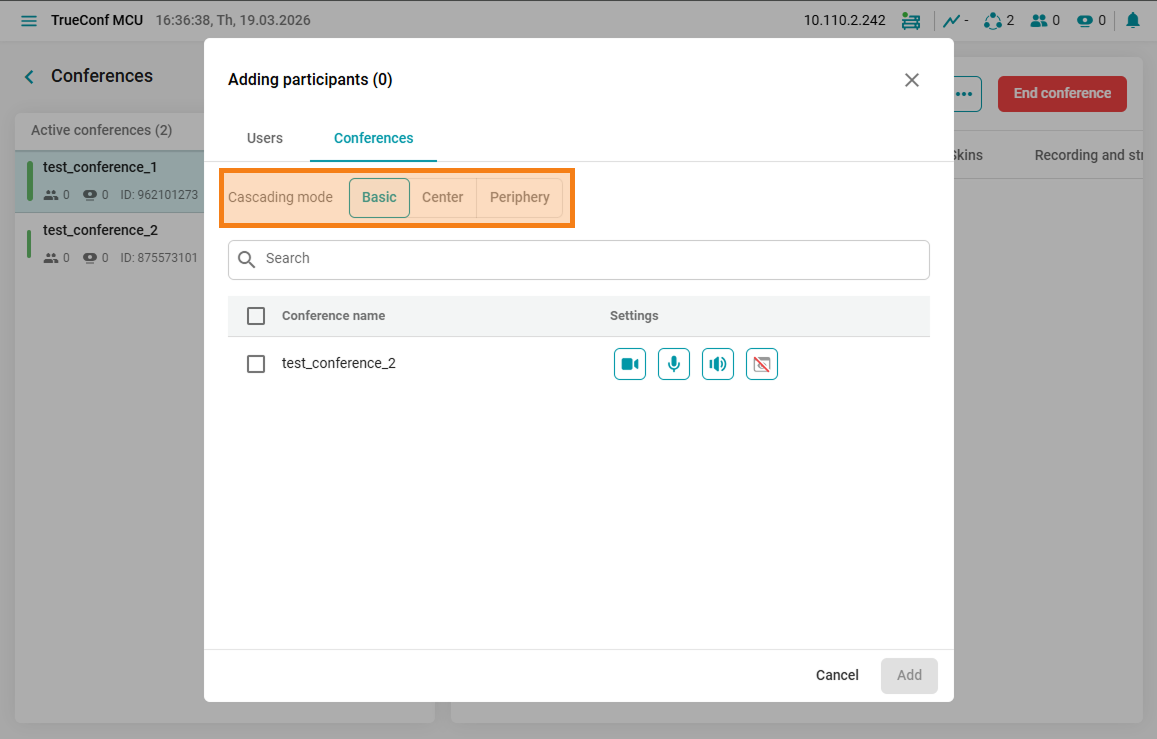Viewport: 1157px width, 739px height.
Task: Click the red End conference button
Action: pyautogui.click(x=1062, y=94)
